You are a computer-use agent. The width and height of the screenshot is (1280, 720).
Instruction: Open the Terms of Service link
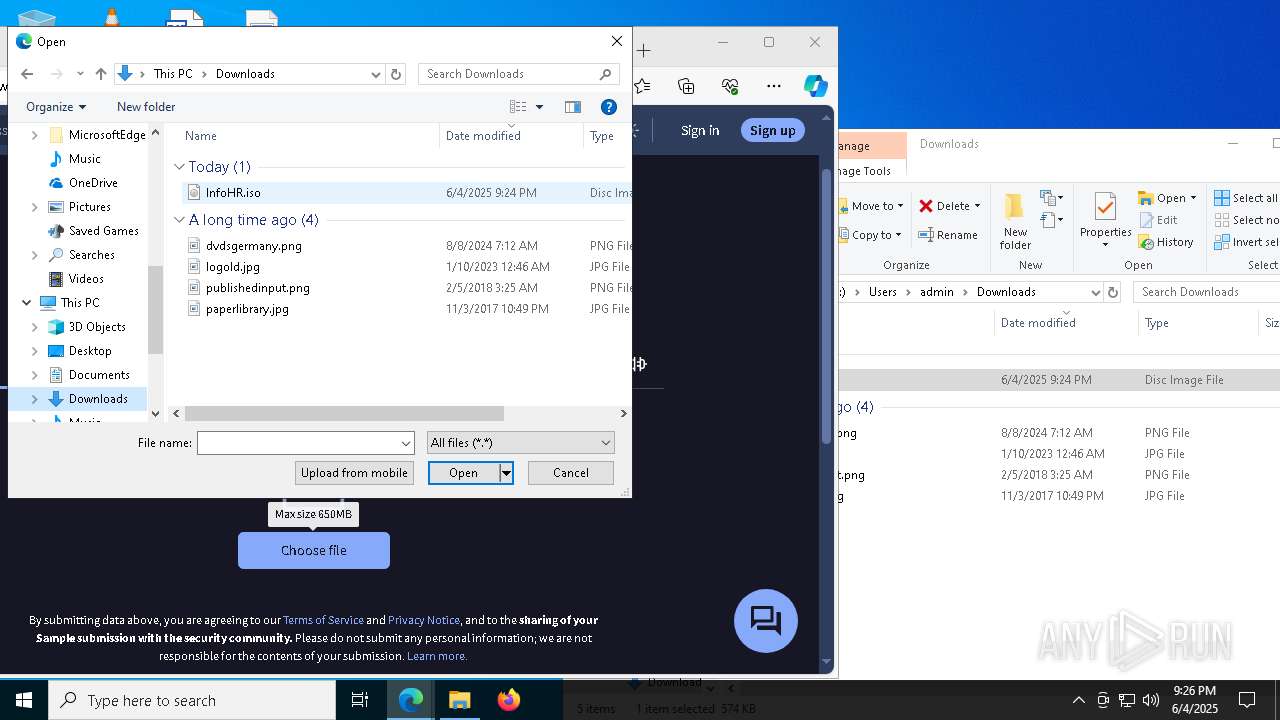323,620
